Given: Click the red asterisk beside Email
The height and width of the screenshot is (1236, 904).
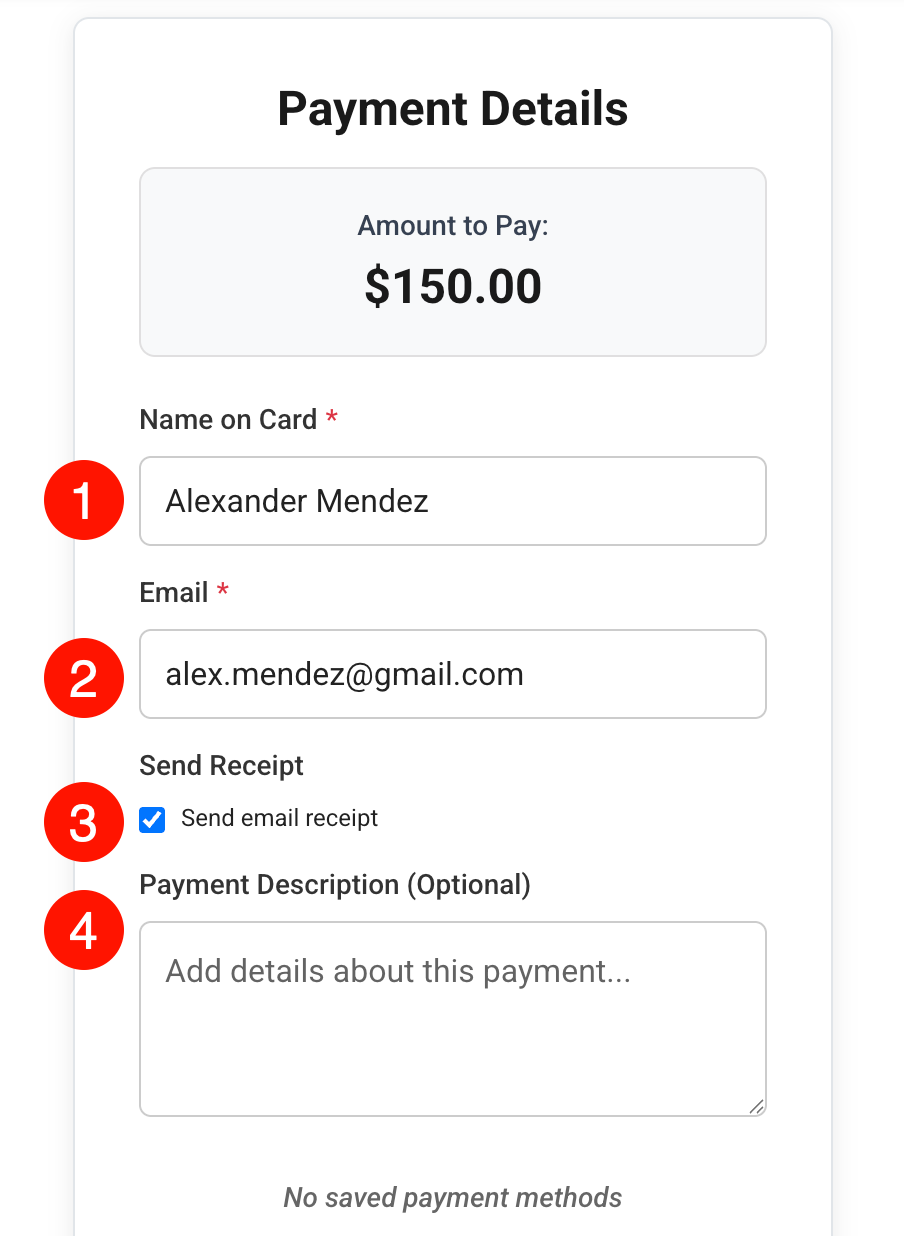Looking at the screenshot, I should (223, 592).
